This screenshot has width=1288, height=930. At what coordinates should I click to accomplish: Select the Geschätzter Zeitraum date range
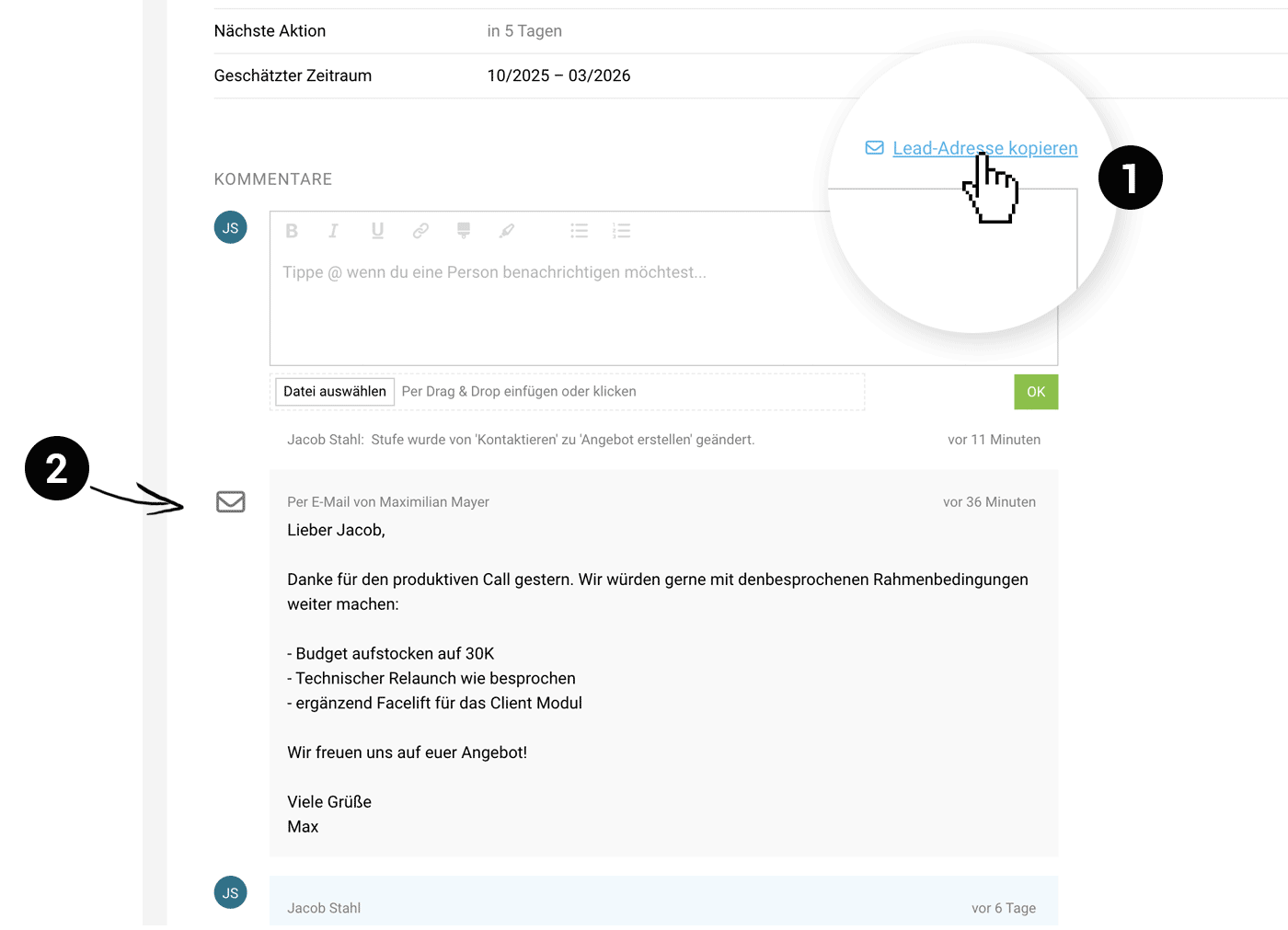559,75
